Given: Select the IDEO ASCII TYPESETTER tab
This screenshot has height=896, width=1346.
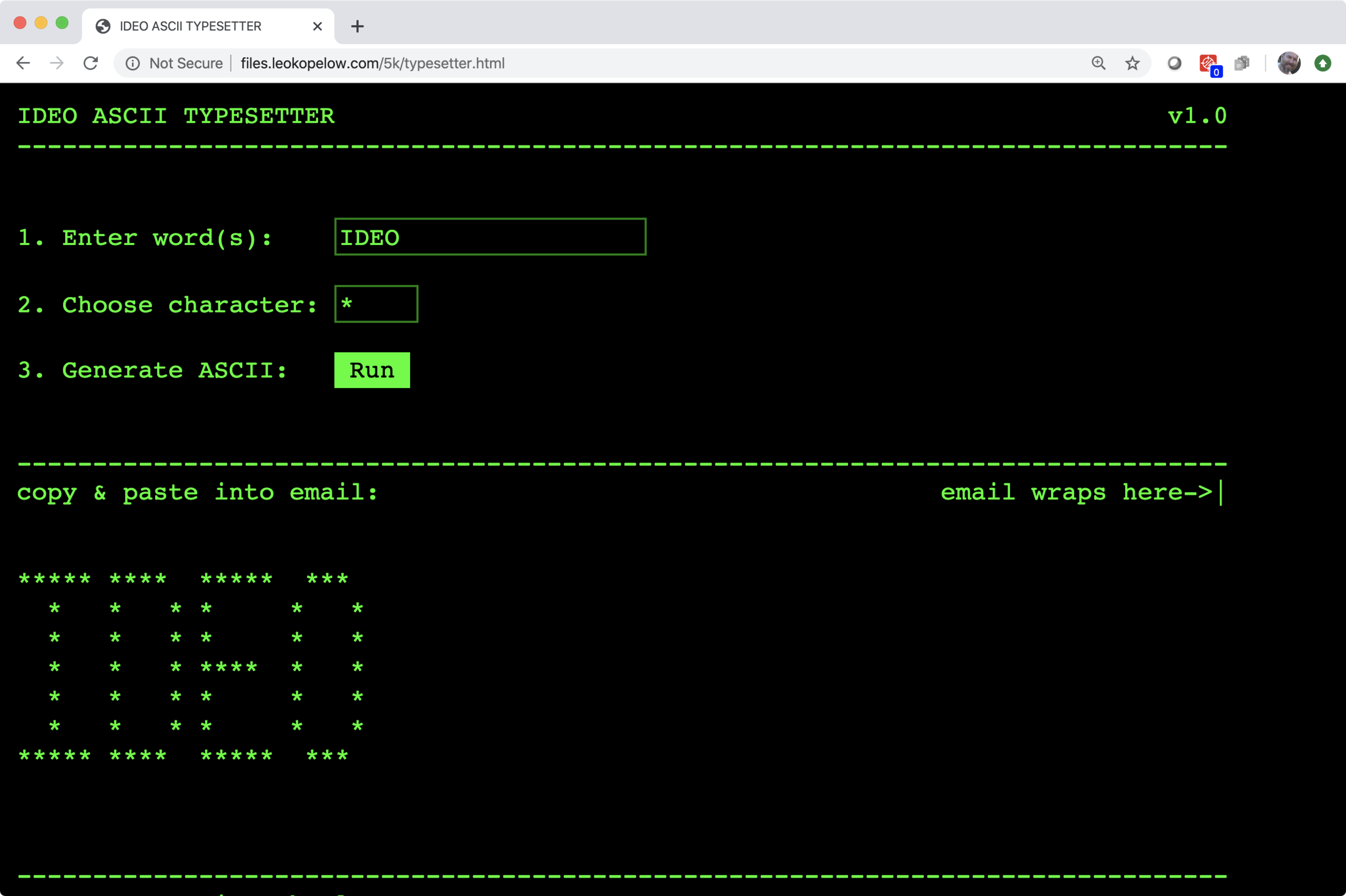Looking at the screenshot, I should (x=190, y=26).
